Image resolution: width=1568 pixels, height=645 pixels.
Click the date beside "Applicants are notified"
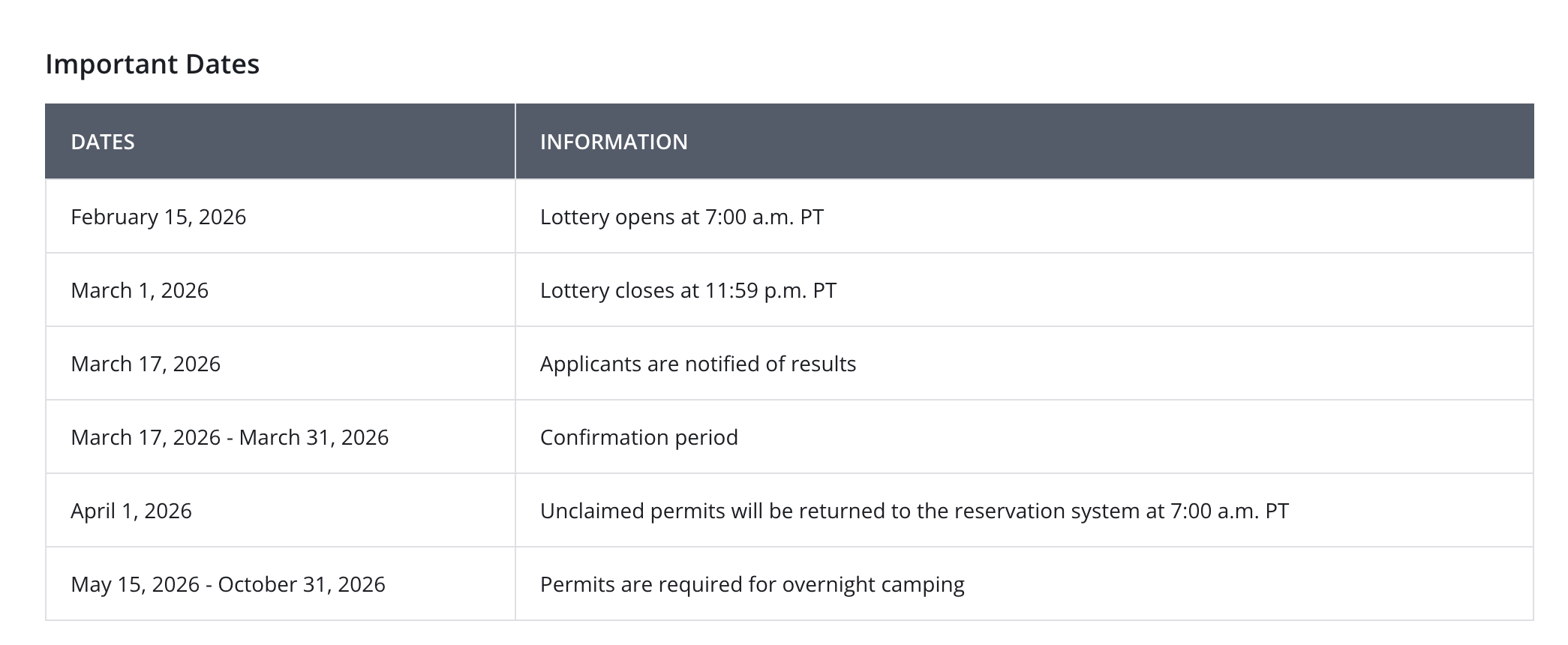pyautogui.click(x=146, y=364)
